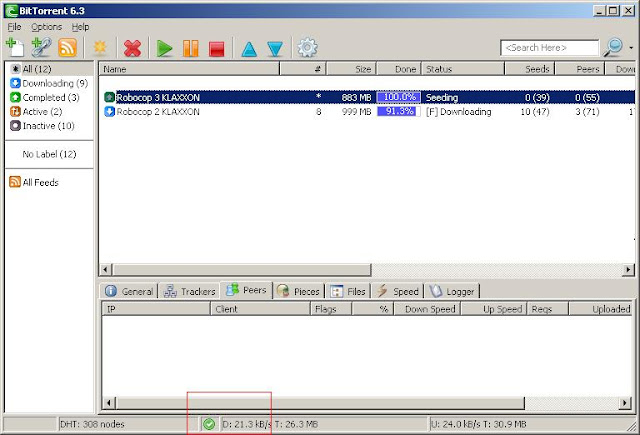Sort peers by Up Speed column
This screenshot has width=640, height=435.
point(494,309)
